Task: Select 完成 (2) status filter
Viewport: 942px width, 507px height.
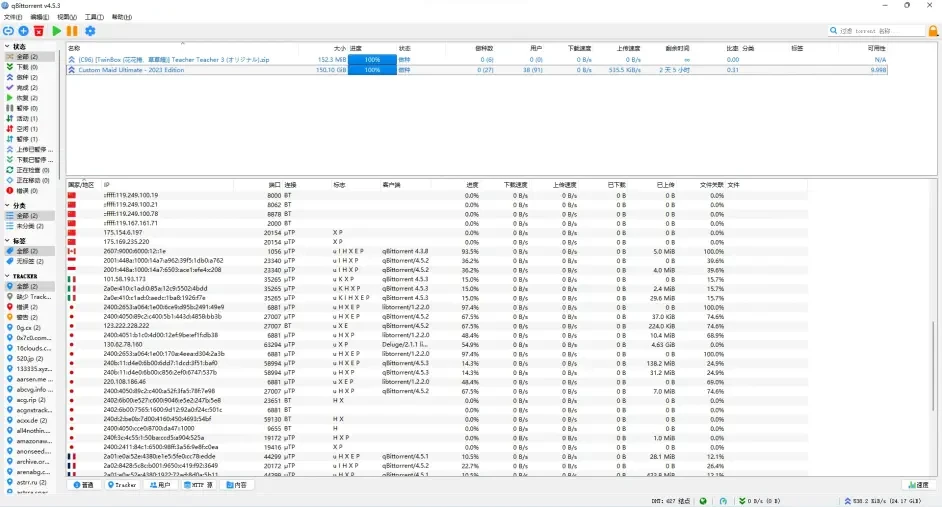Action: 29,87
